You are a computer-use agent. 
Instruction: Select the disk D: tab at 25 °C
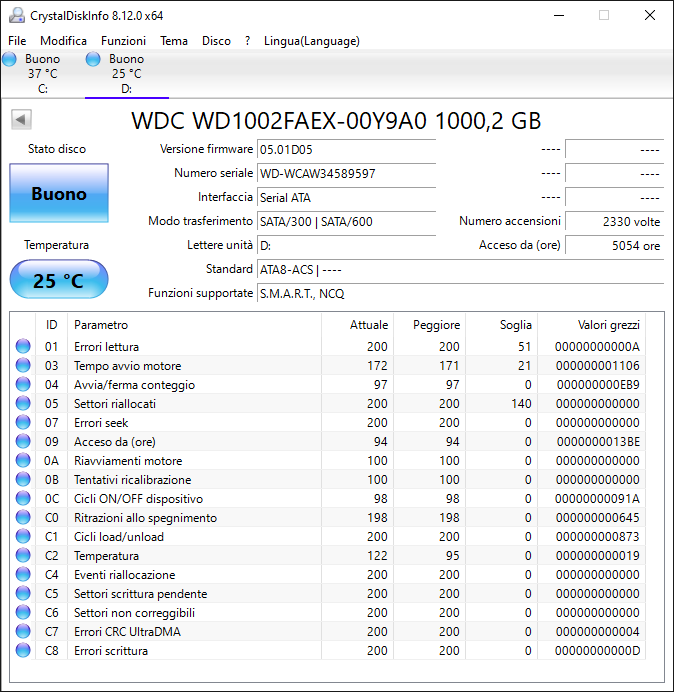point(127,74)
